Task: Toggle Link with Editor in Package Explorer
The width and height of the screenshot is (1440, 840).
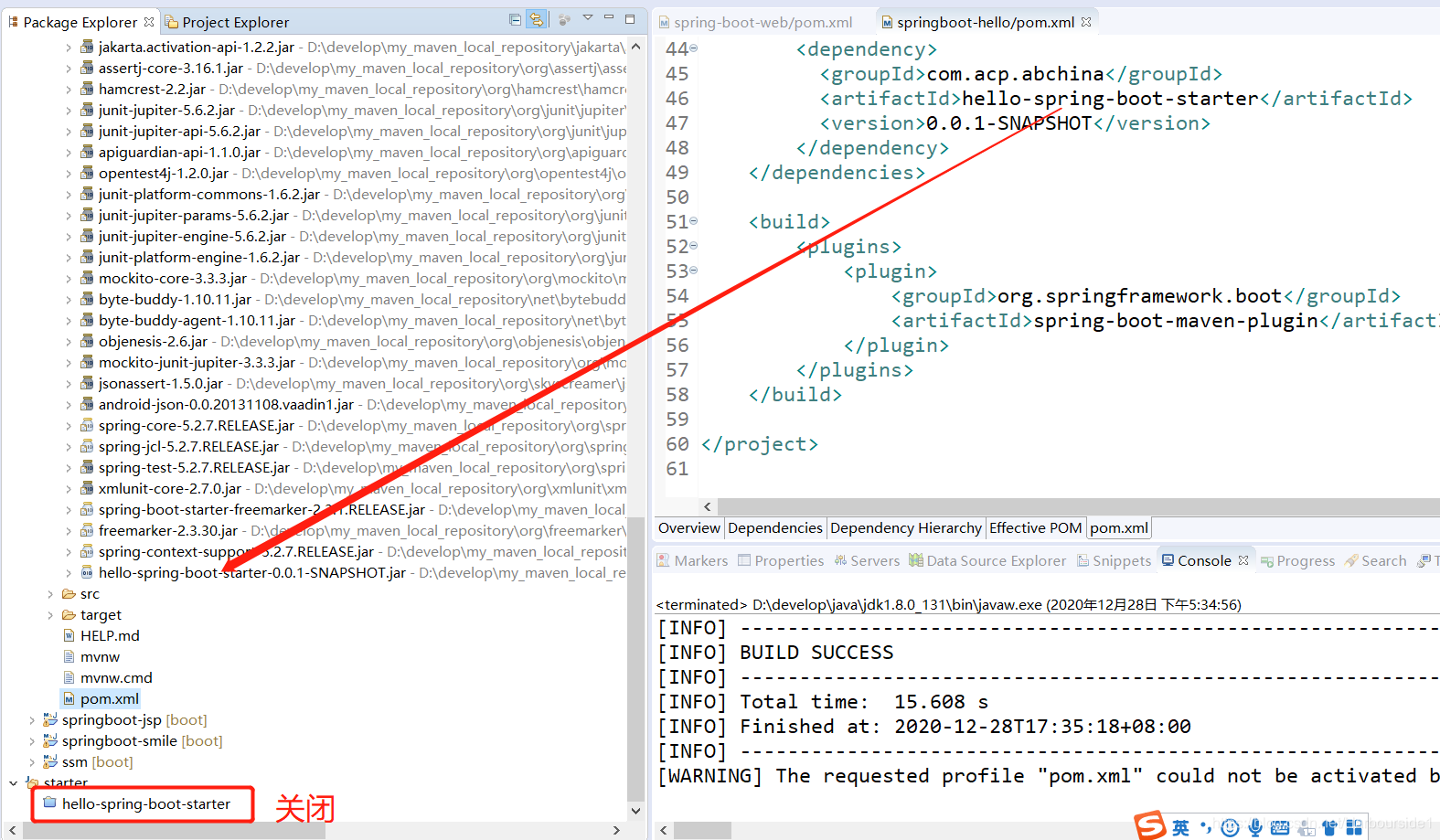Action: 537,19
